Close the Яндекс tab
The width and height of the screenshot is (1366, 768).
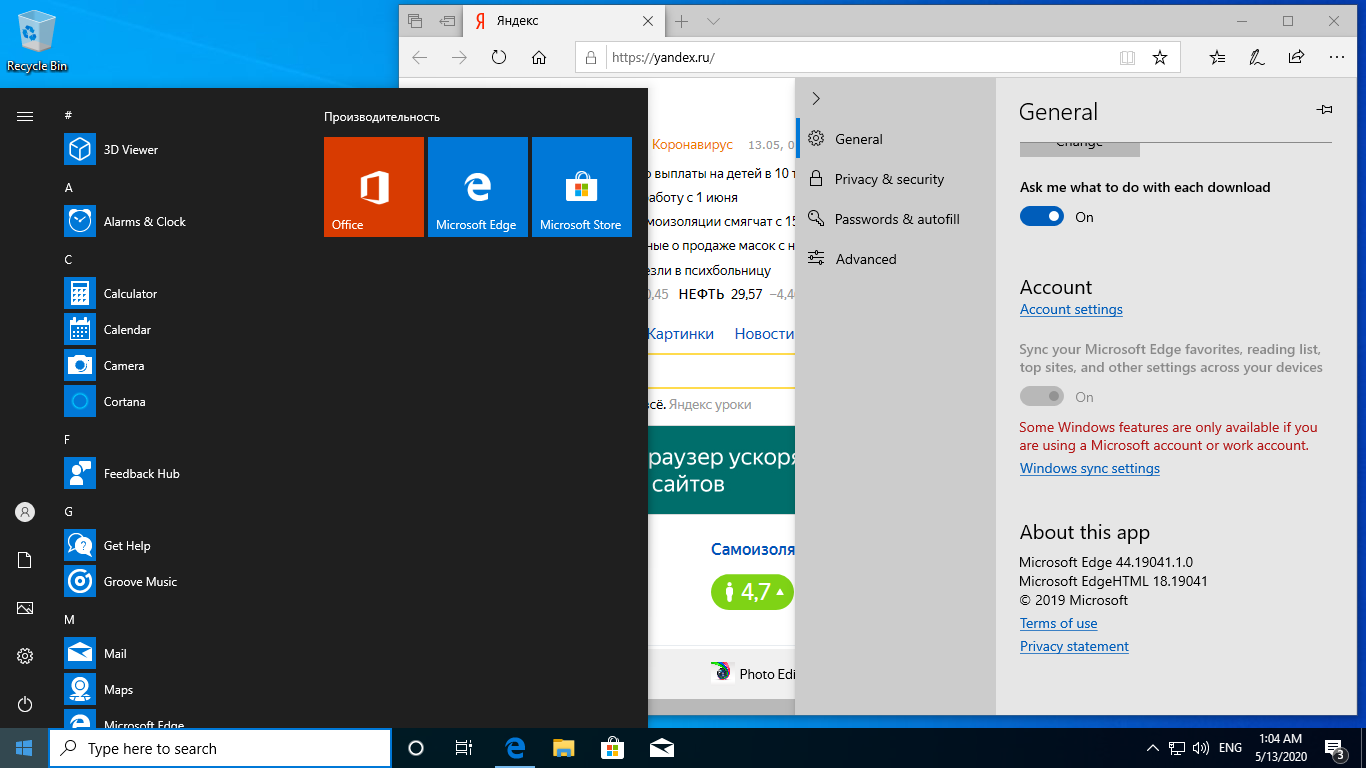pos(648,21)
